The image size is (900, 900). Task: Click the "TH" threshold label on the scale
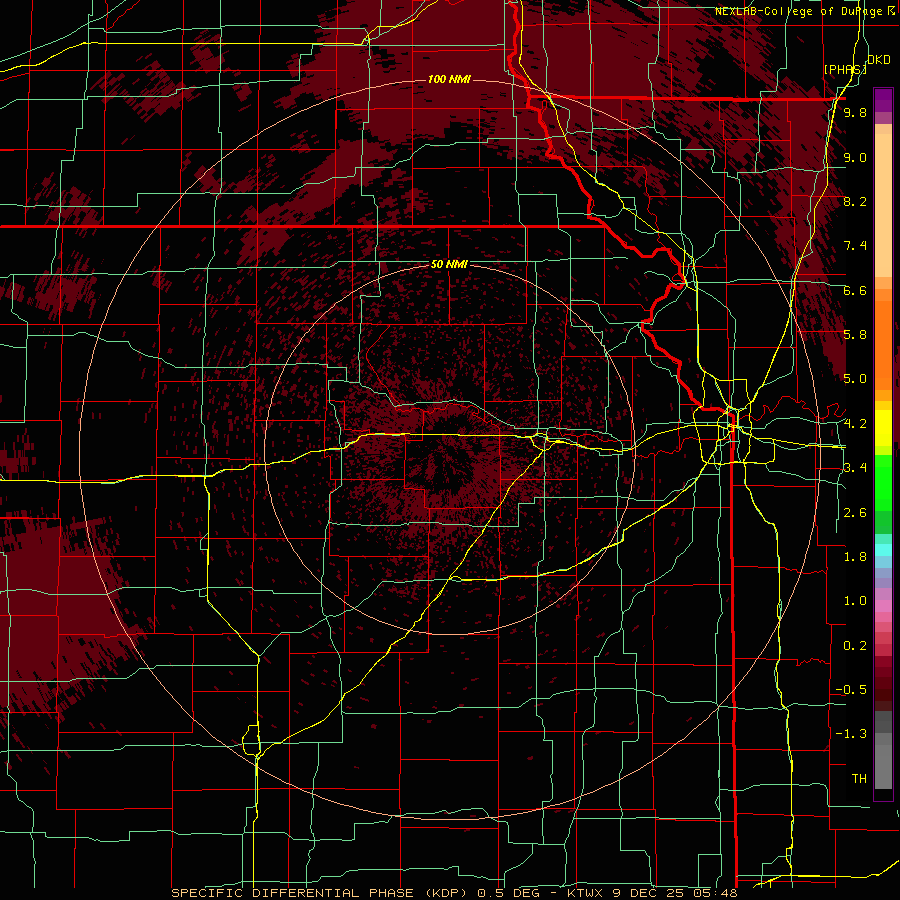(859, 779)
